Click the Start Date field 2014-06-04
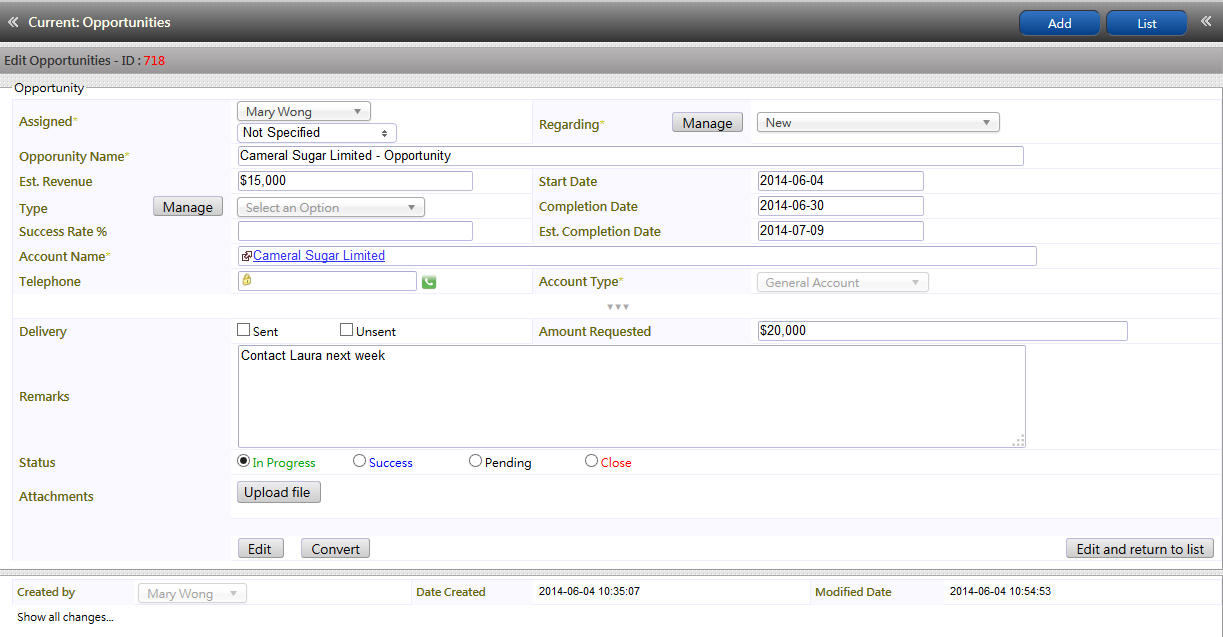The height and width of the screenshot is (637, 1223). [x=841, y=181]
